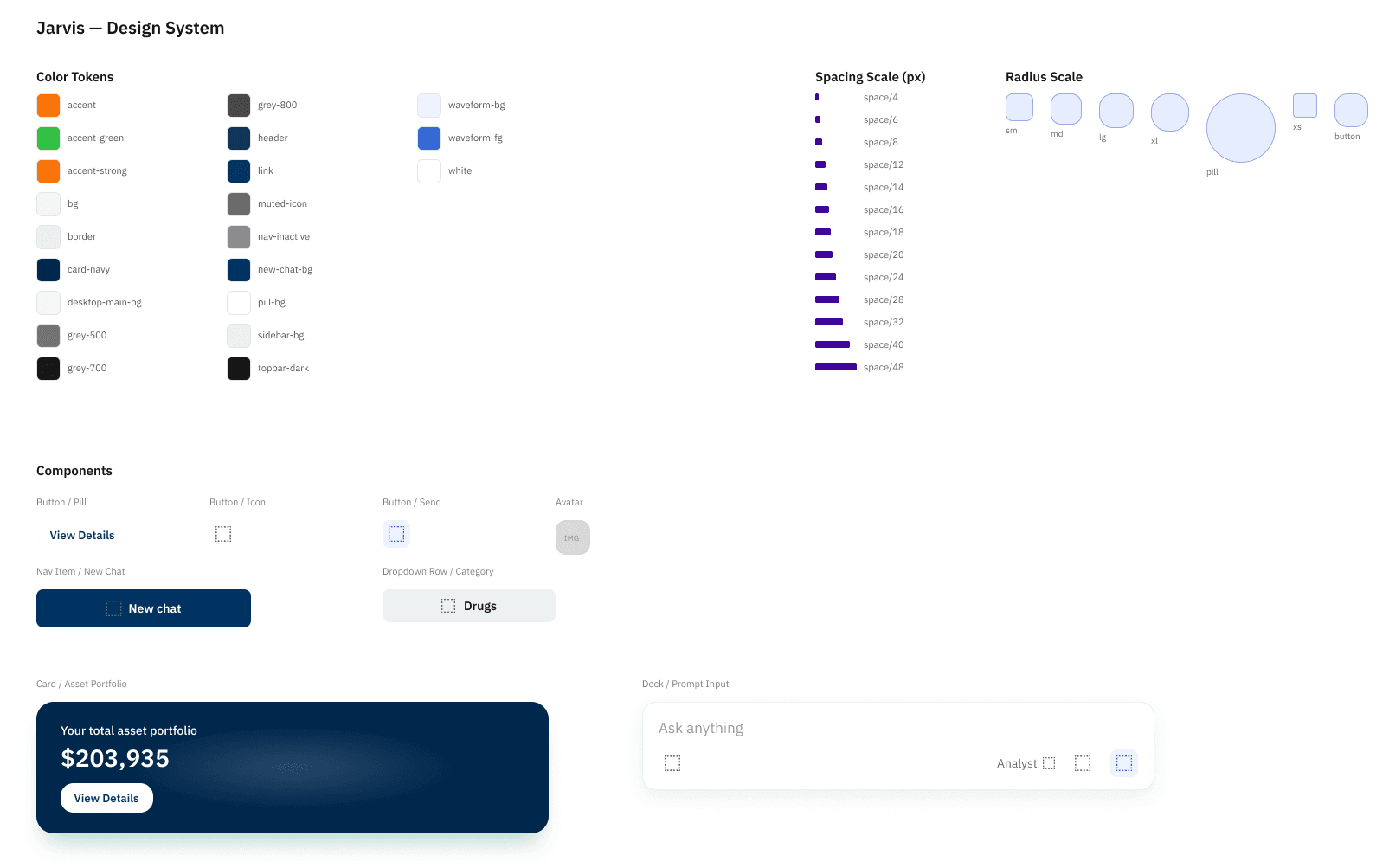This screenshot has width=1389, height=868.
Task: Pick the new-chat-bg swatch
Action: pos(239,270)
